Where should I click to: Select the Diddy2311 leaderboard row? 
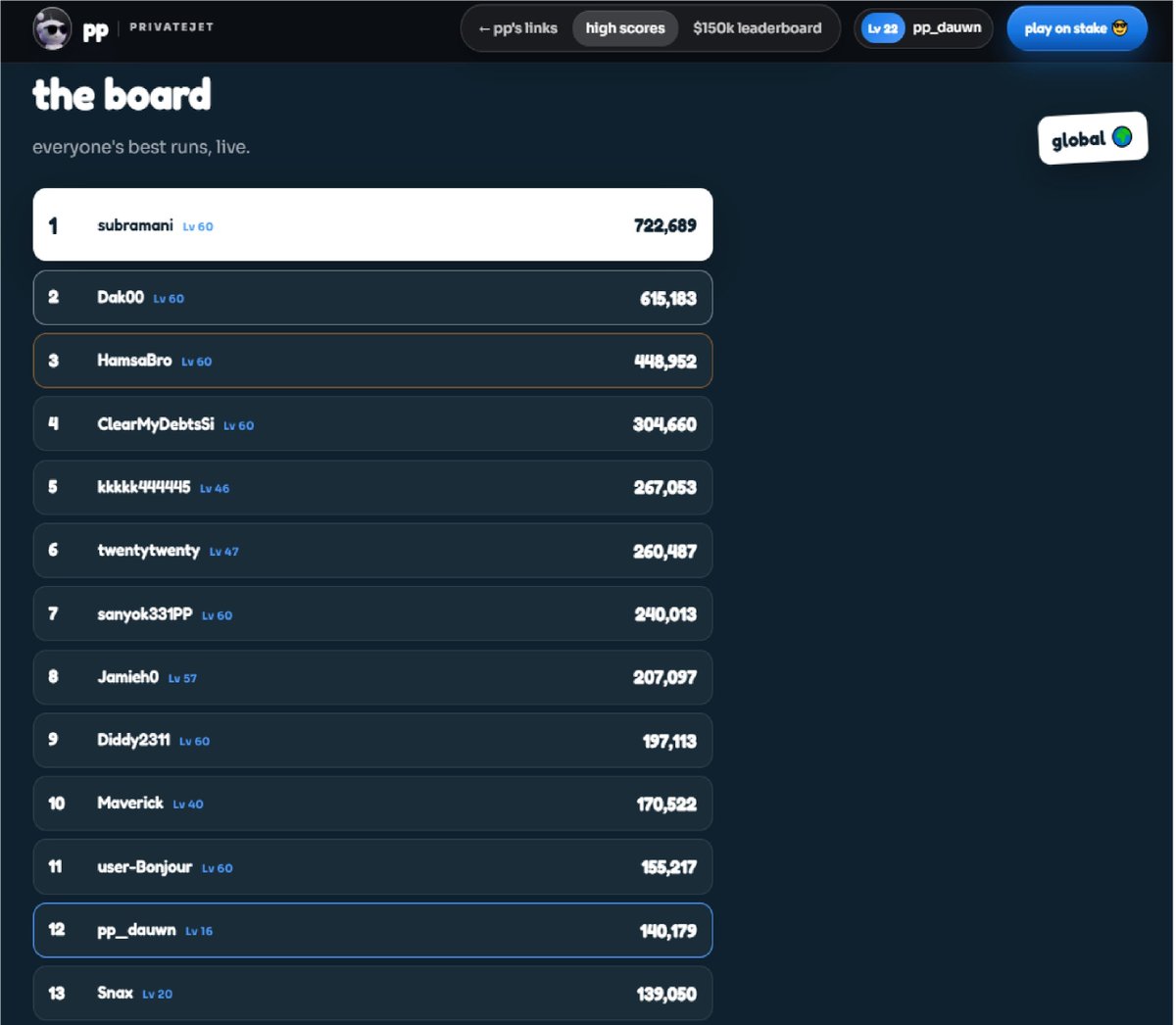[x=372, y=740]
